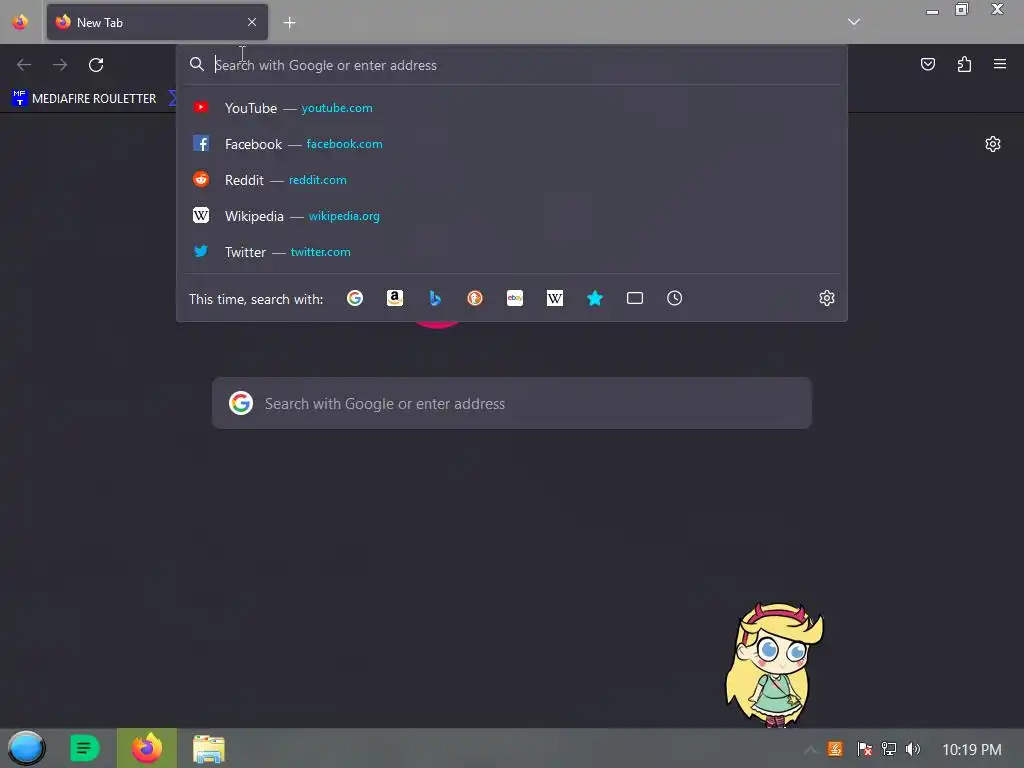Image resolution: width=1024 pixels, height=768 pixels.
Task: Open YouTube suggestion youtube.com
Action: (x=512, y=108)
